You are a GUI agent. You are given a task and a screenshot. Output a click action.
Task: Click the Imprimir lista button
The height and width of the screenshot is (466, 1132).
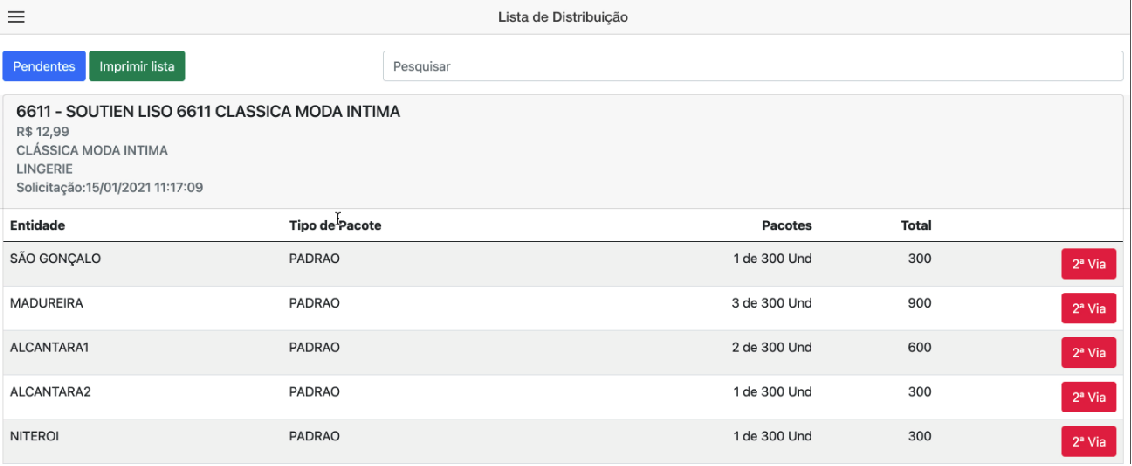(137, 66)
